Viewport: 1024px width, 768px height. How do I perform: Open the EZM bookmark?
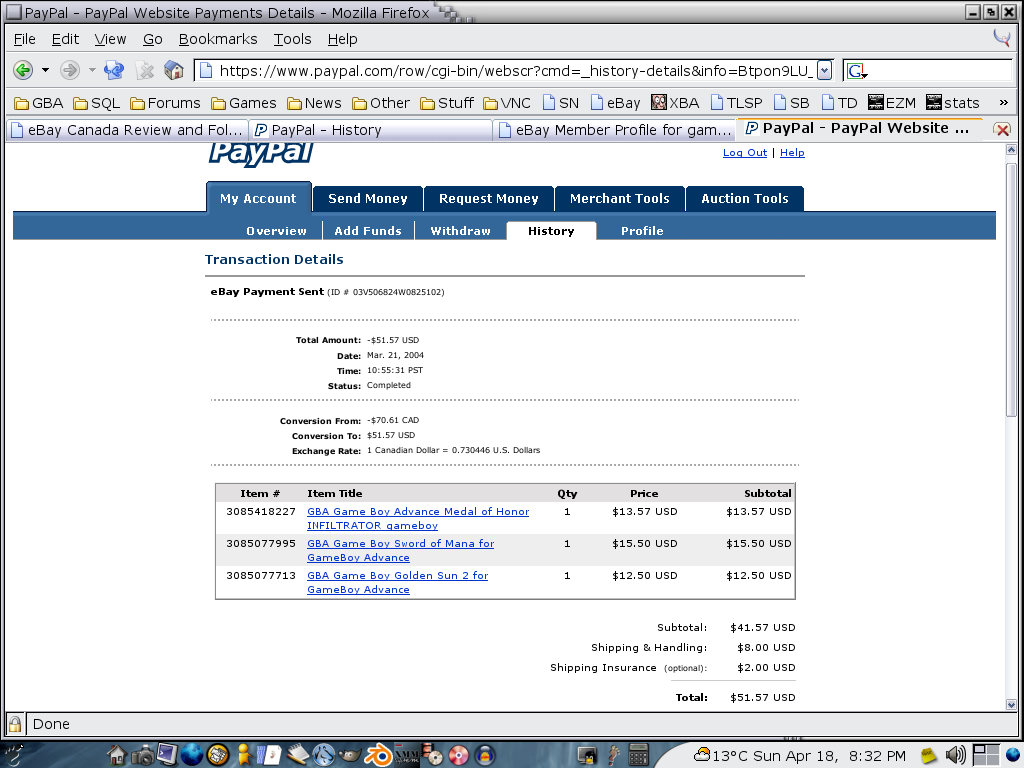(892, 103)
